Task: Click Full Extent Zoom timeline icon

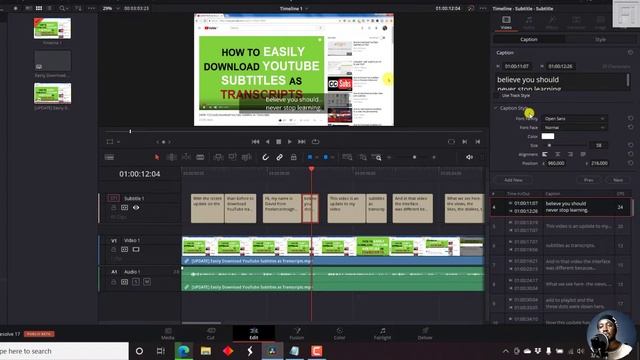Action: pos(347,157)
